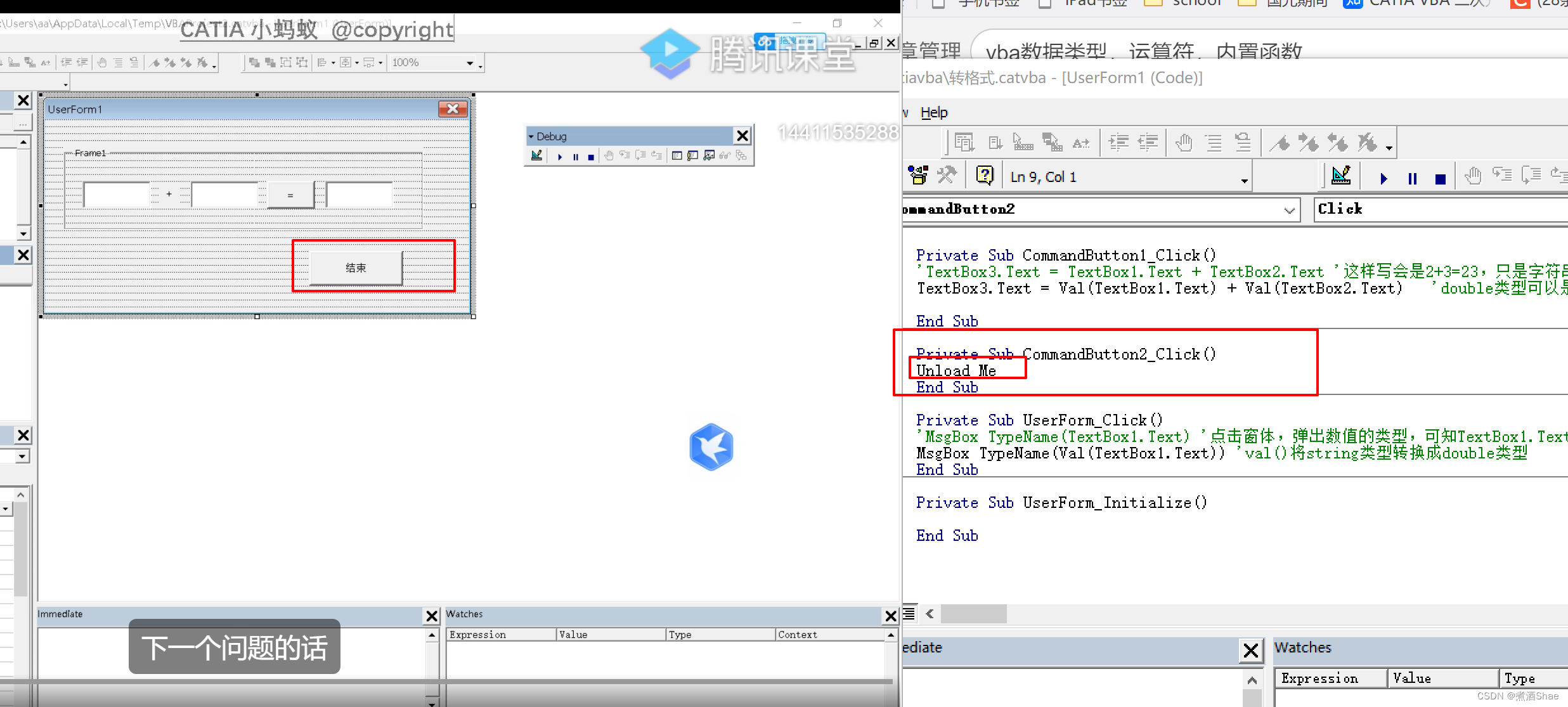Click the result text box after equals button

(x=359, y=195)
